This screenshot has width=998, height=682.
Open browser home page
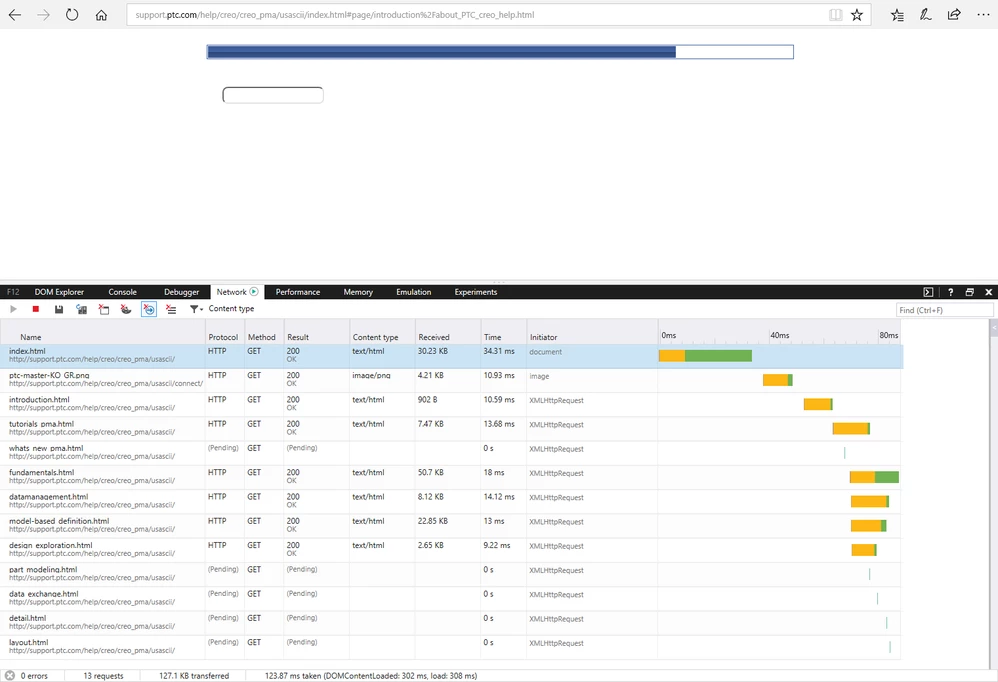pyautogui.click(x=101, y=15)
